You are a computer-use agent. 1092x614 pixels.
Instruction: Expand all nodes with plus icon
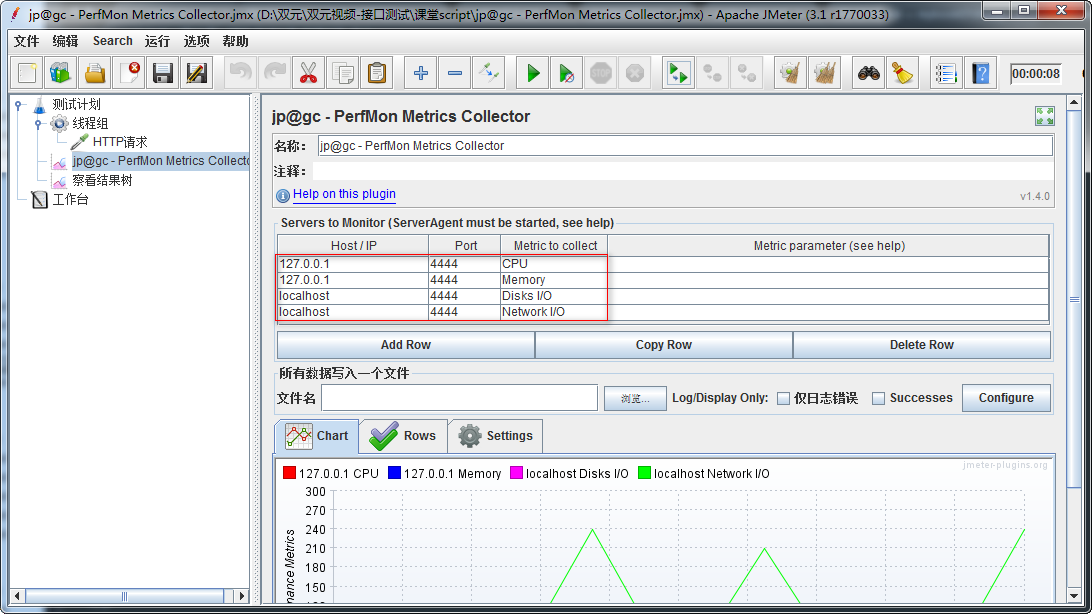[421, 73]
